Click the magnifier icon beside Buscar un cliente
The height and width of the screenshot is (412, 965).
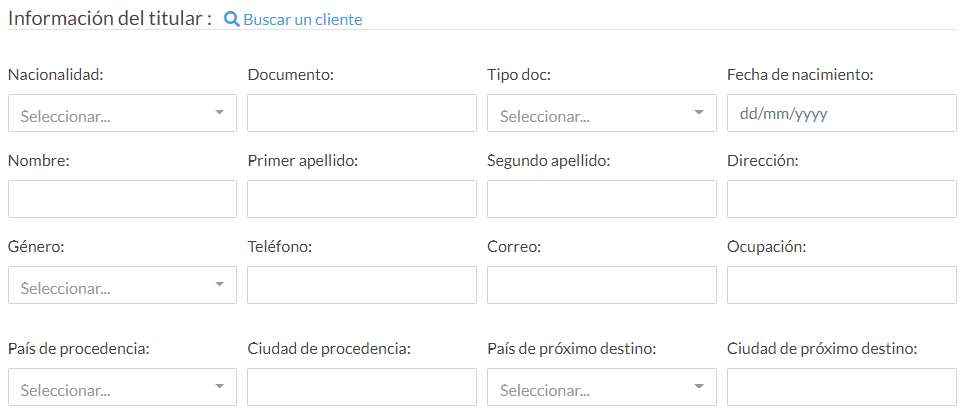[231, 19]
